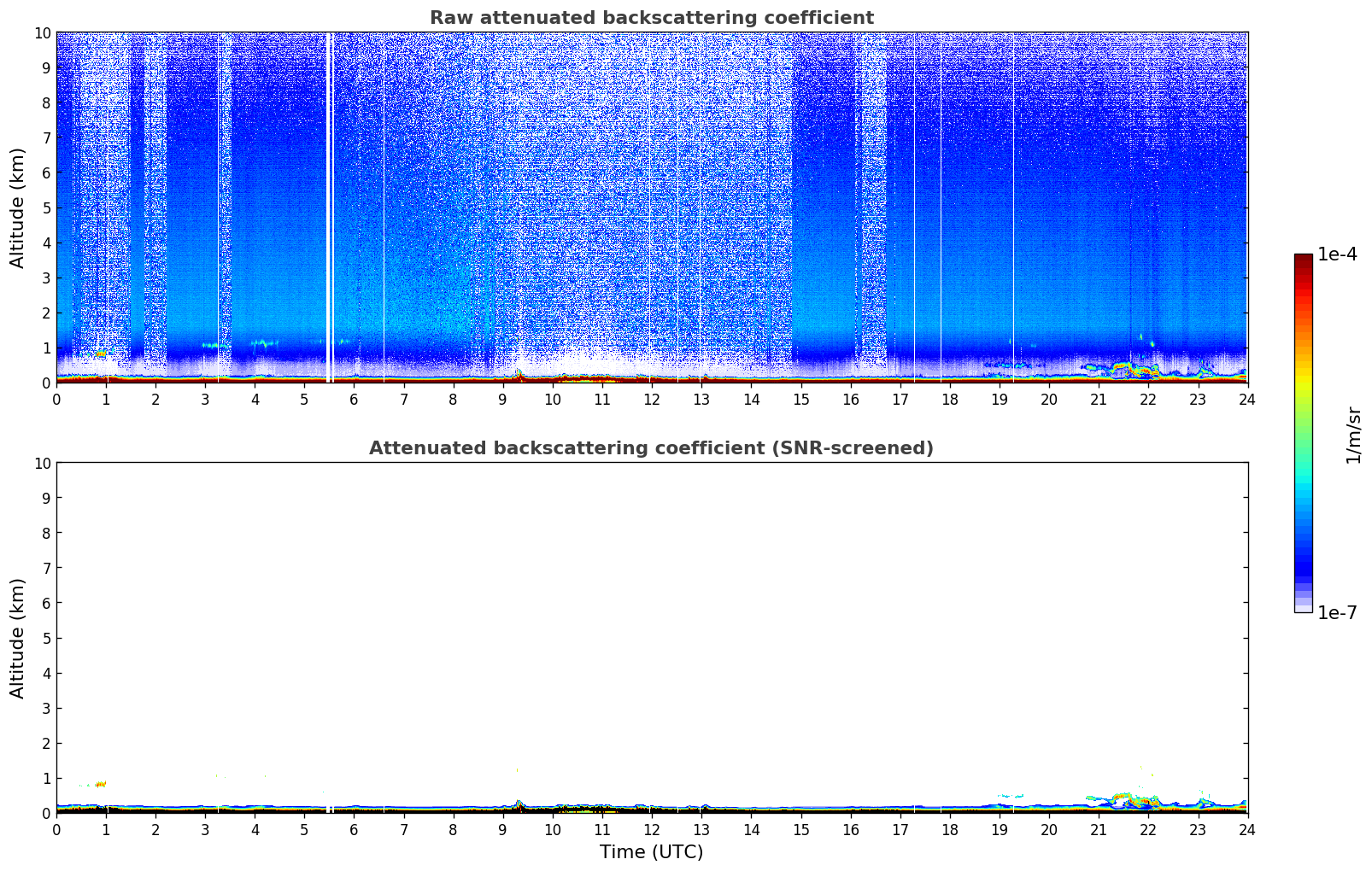Click the top plot 'Altitude (km)' label
Screen dimensions: 1372x871
[18, 208]
